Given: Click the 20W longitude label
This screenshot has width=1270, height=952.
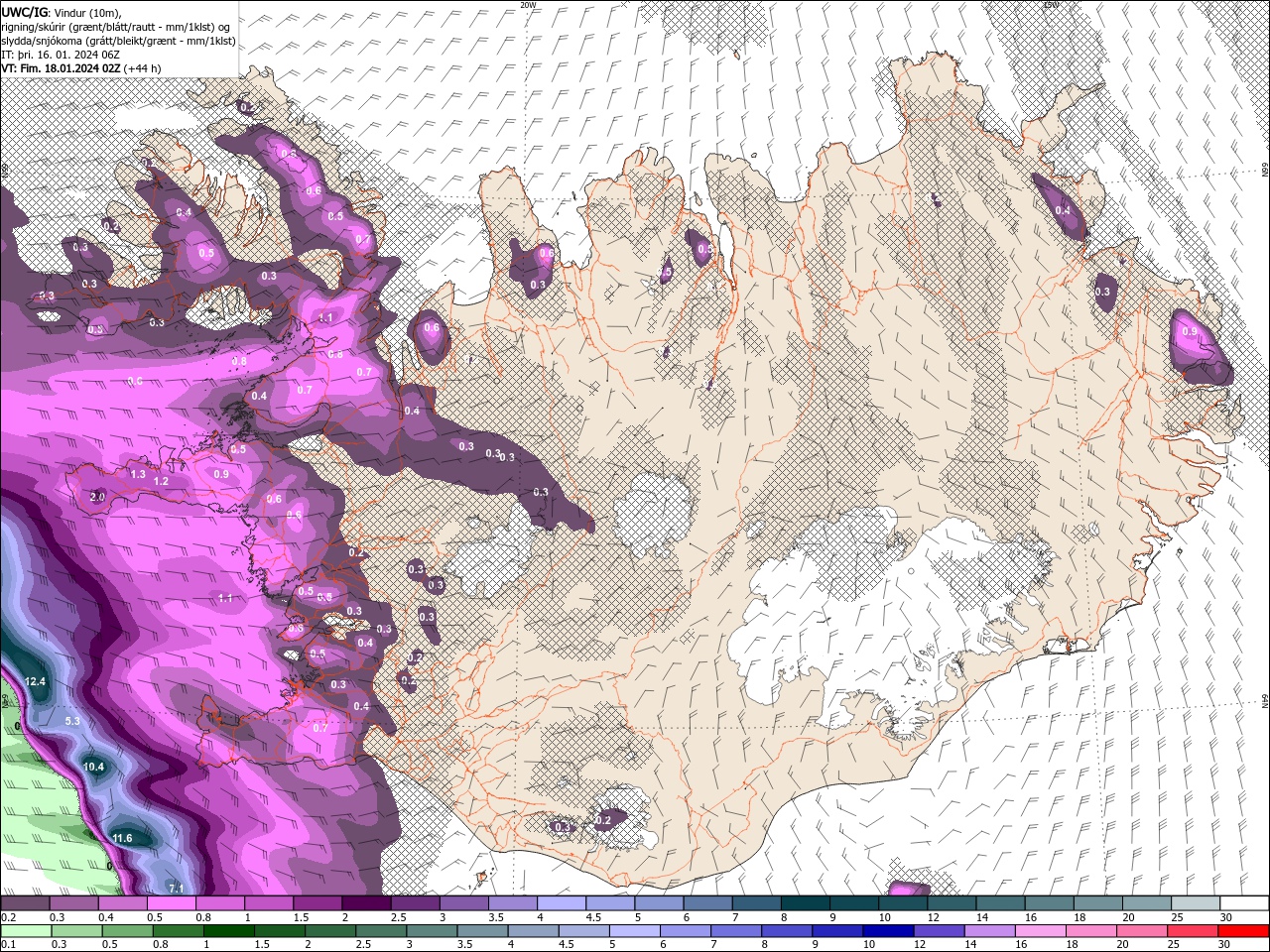Looking at the screenshot, I should coord(527,5).
